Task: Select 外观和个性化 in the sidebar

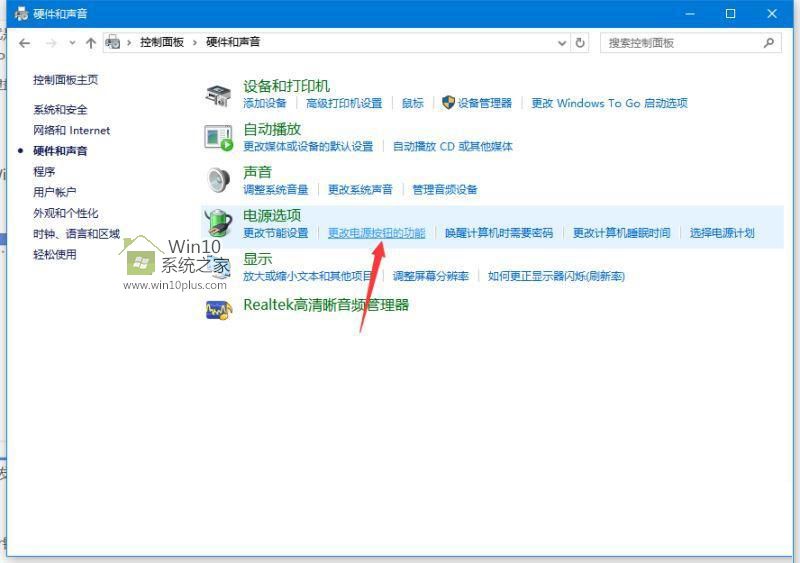Action: [x=65, y=213]
